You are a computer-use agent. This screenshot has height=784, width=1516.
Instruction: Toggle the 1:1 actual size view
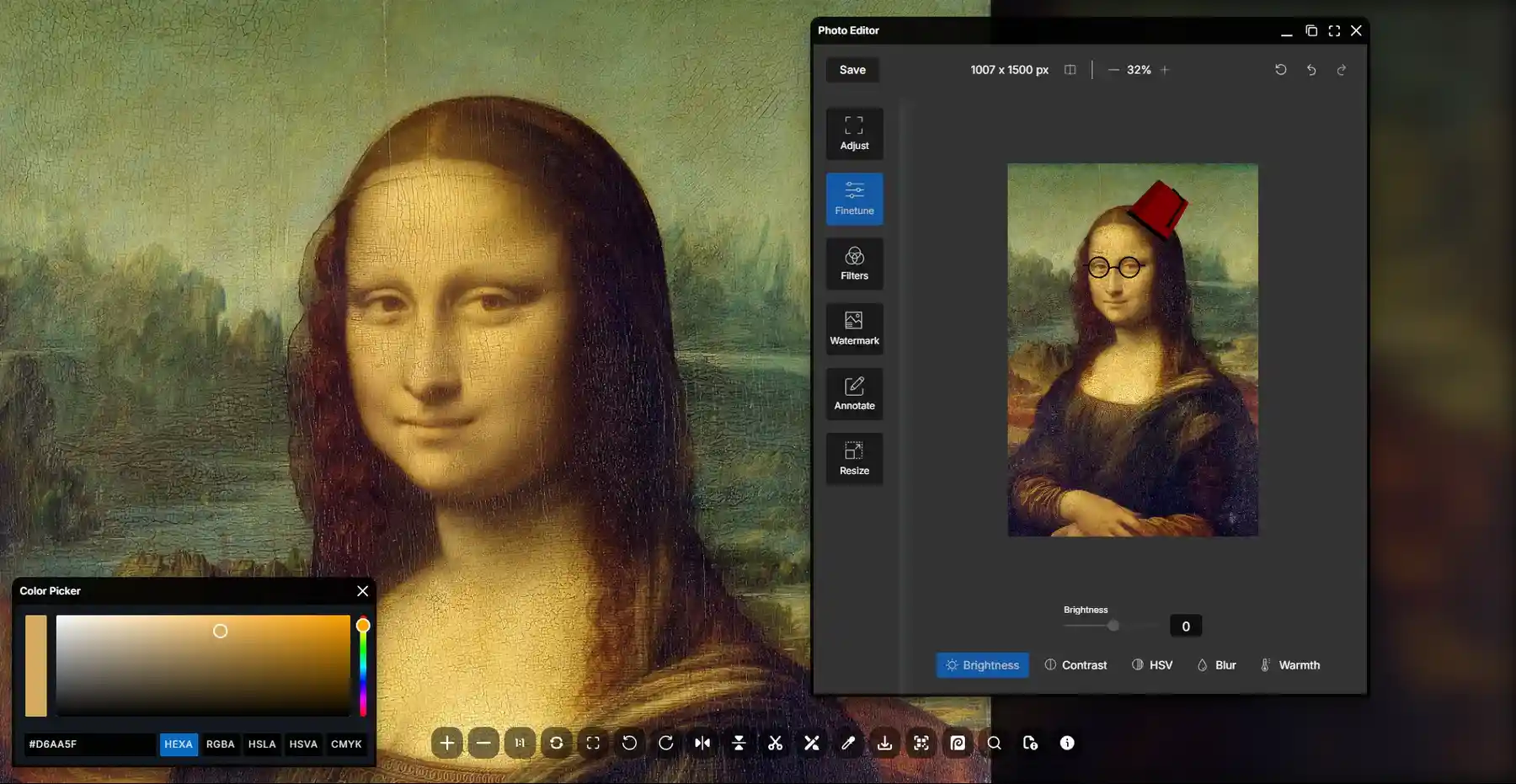pos(520,743)
